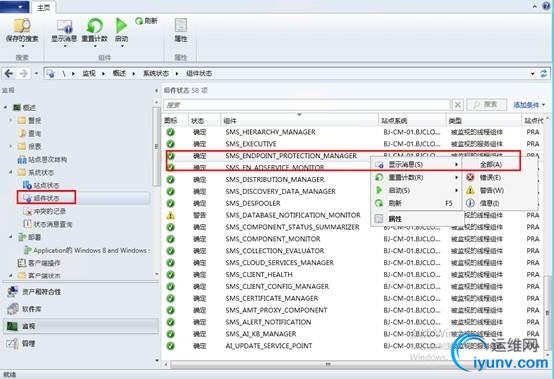Click the component search input field
Image resolution: width=554 pixels, height=379 pixels.
[x=306, y=105]
